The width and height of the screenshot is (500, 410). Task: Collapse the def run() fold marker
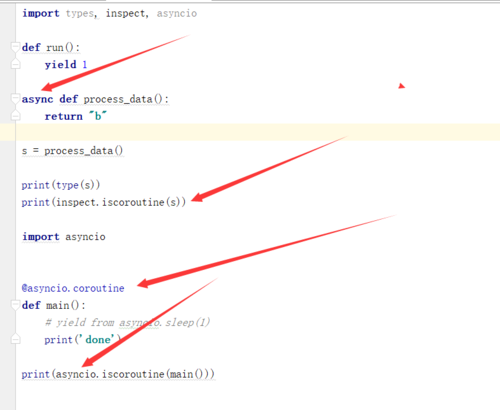[15, 47]
